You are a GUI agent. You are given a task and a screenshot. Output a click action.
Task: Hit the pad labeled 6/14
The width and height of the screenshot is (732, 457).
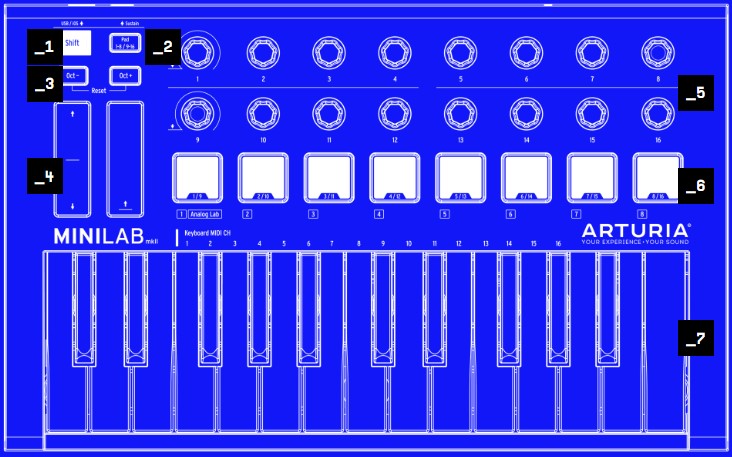[527, 178]
